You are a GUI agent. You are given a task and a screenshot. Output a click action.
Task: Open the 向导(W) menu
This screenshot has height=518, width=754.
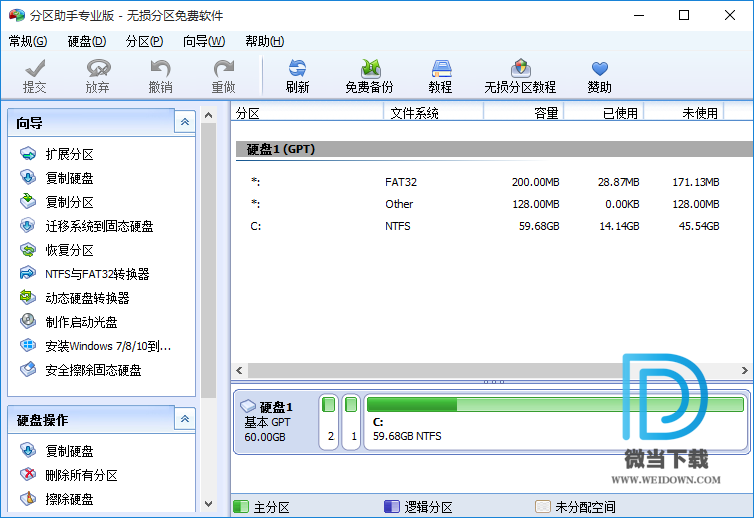click(204, 41)
